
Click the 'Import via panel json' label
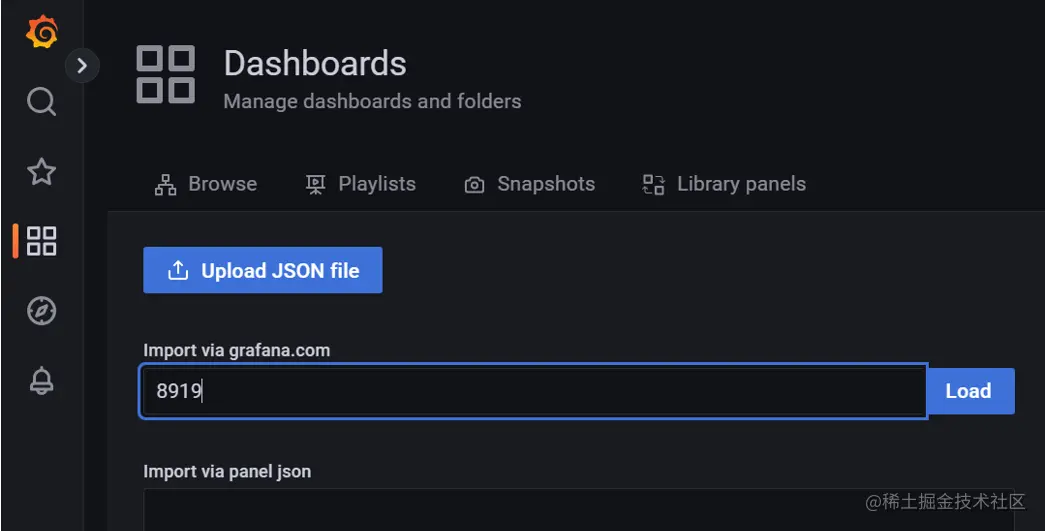click(227, 472)
